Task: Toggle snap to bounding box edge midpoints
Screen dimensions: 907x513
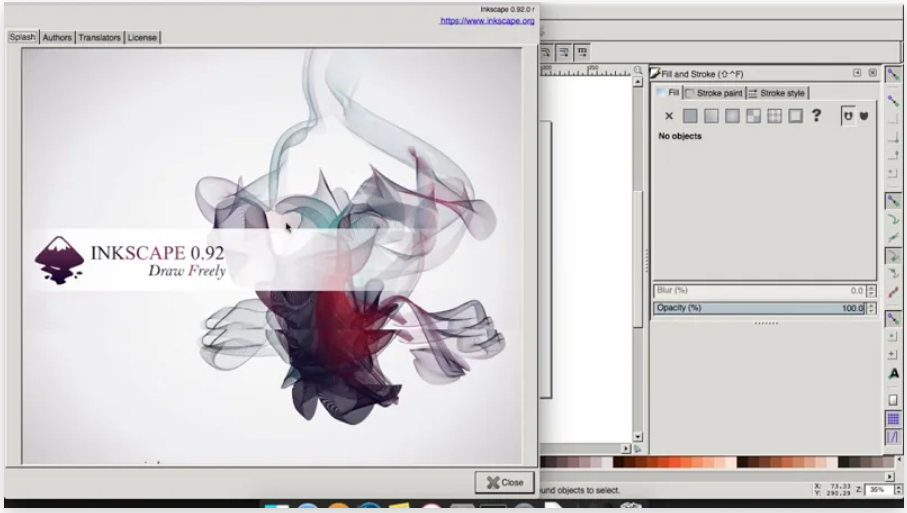Action: coord(893,138)
